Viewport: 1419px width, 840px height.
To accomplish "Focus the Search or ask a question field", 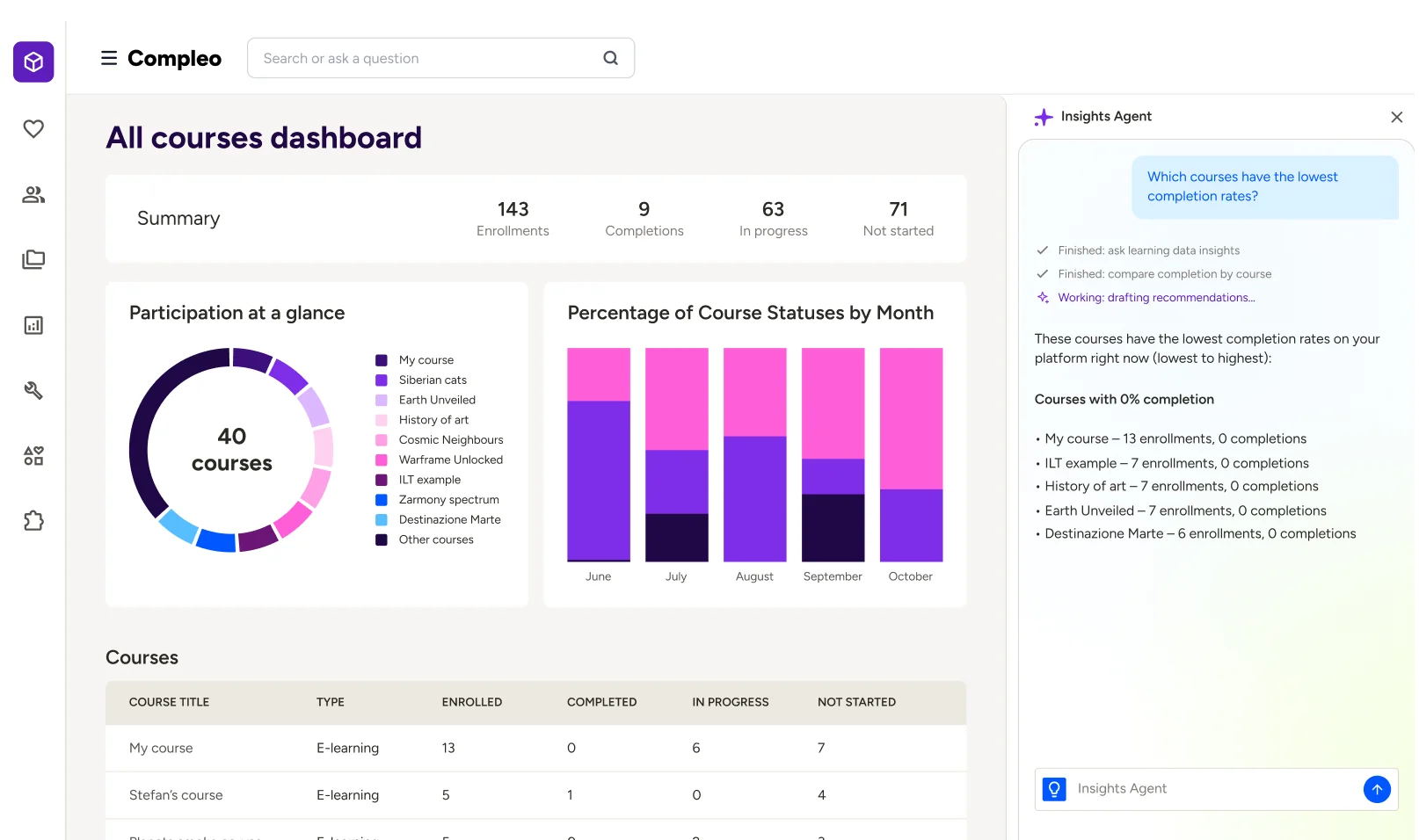I will tap(440, 58).
